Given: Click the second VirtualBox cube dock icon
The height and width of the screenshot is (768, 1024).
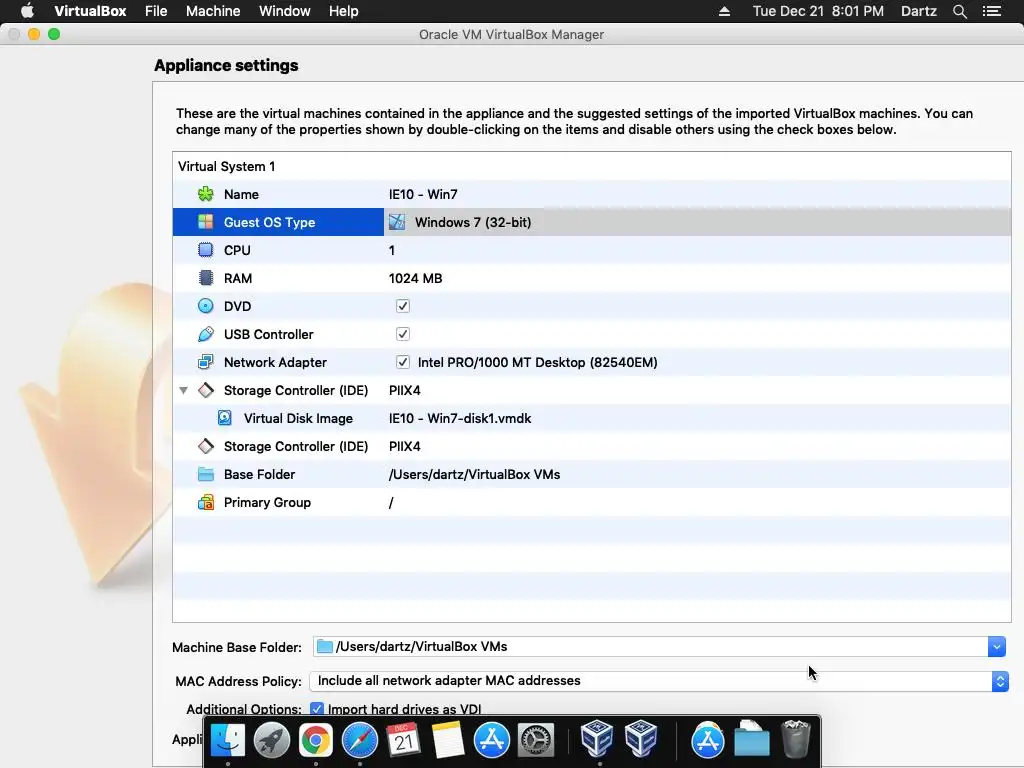Looking at the screenshot, I should pyautogui.click(x=641, y=739).
